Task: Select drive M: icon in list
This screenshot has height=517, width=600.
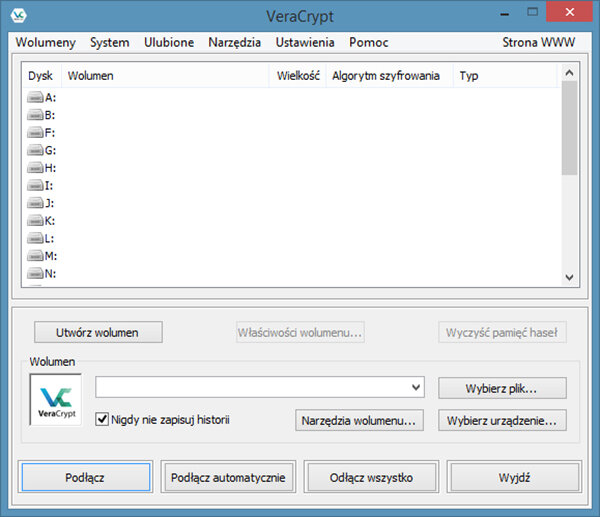Action: click(x=35, y=256)
